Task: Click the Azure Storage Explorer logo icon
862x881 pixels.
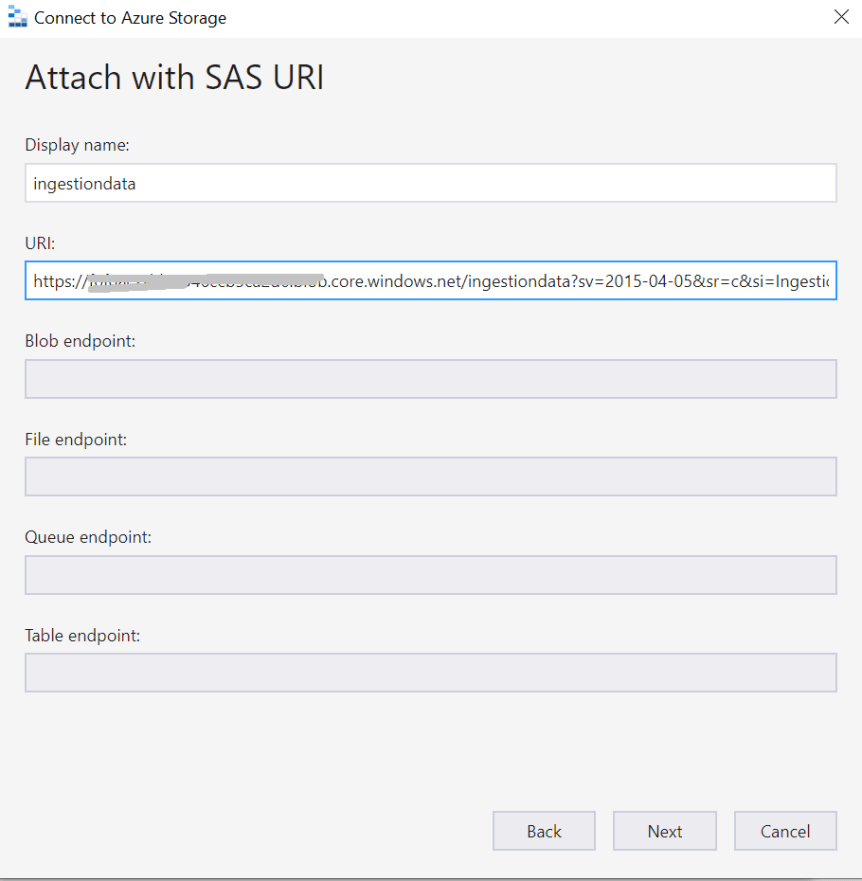Action: (17, 17)
